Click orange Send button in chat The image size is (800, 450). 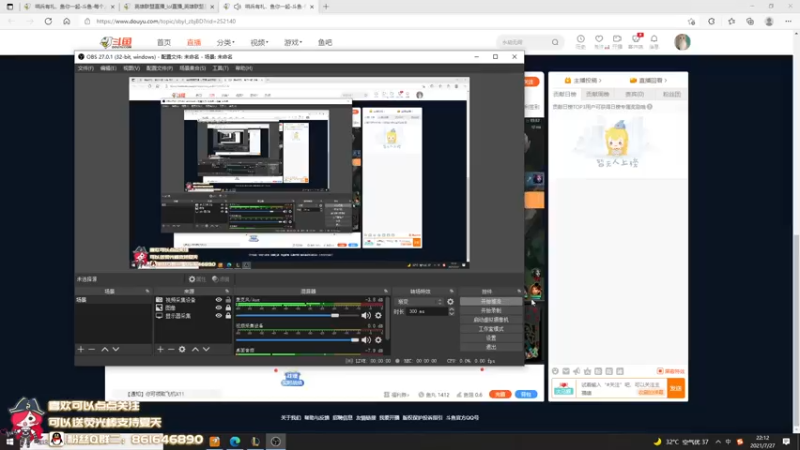[676, 388]
